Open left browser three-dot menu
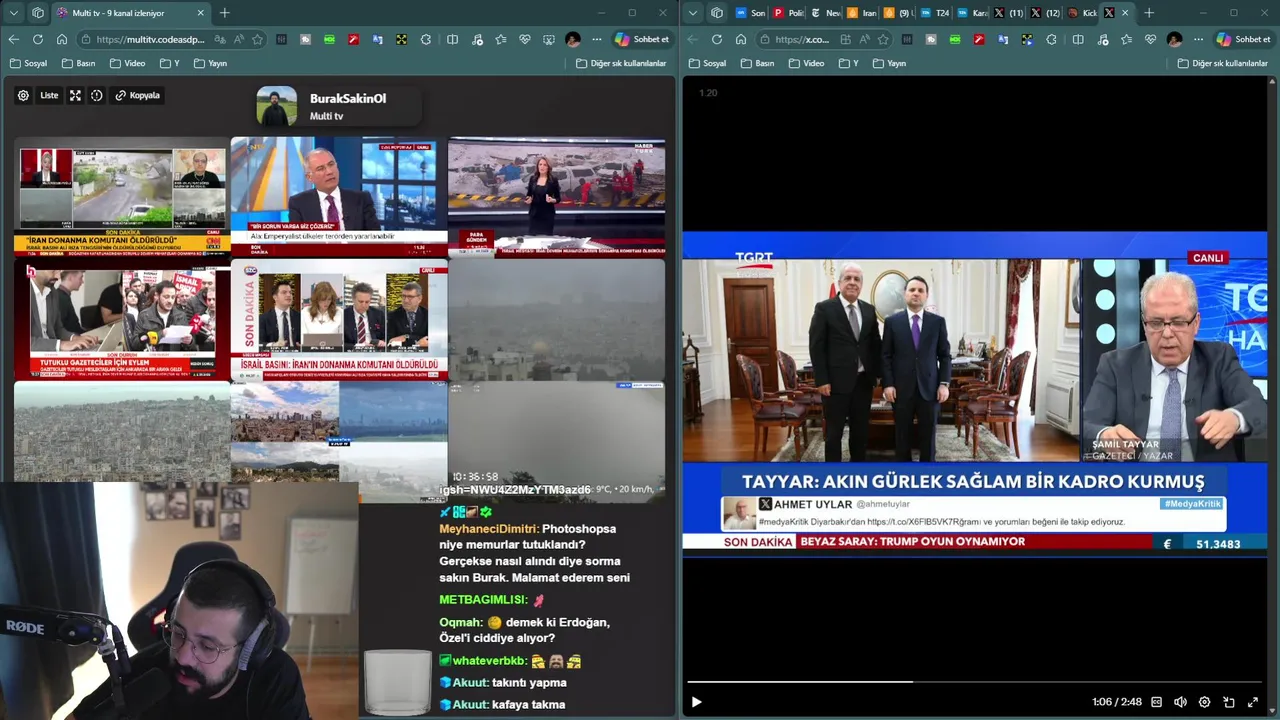The image size is (1280, 720). [x=597, y=39]
